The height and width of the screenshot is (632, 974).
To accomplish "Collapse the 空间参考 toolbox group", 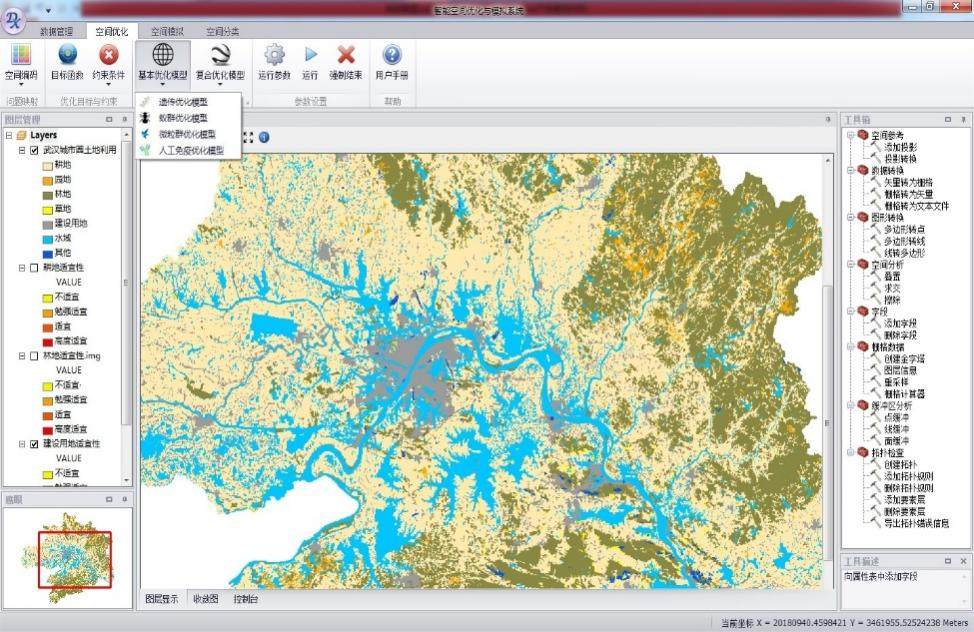I will tap(849, 135).
